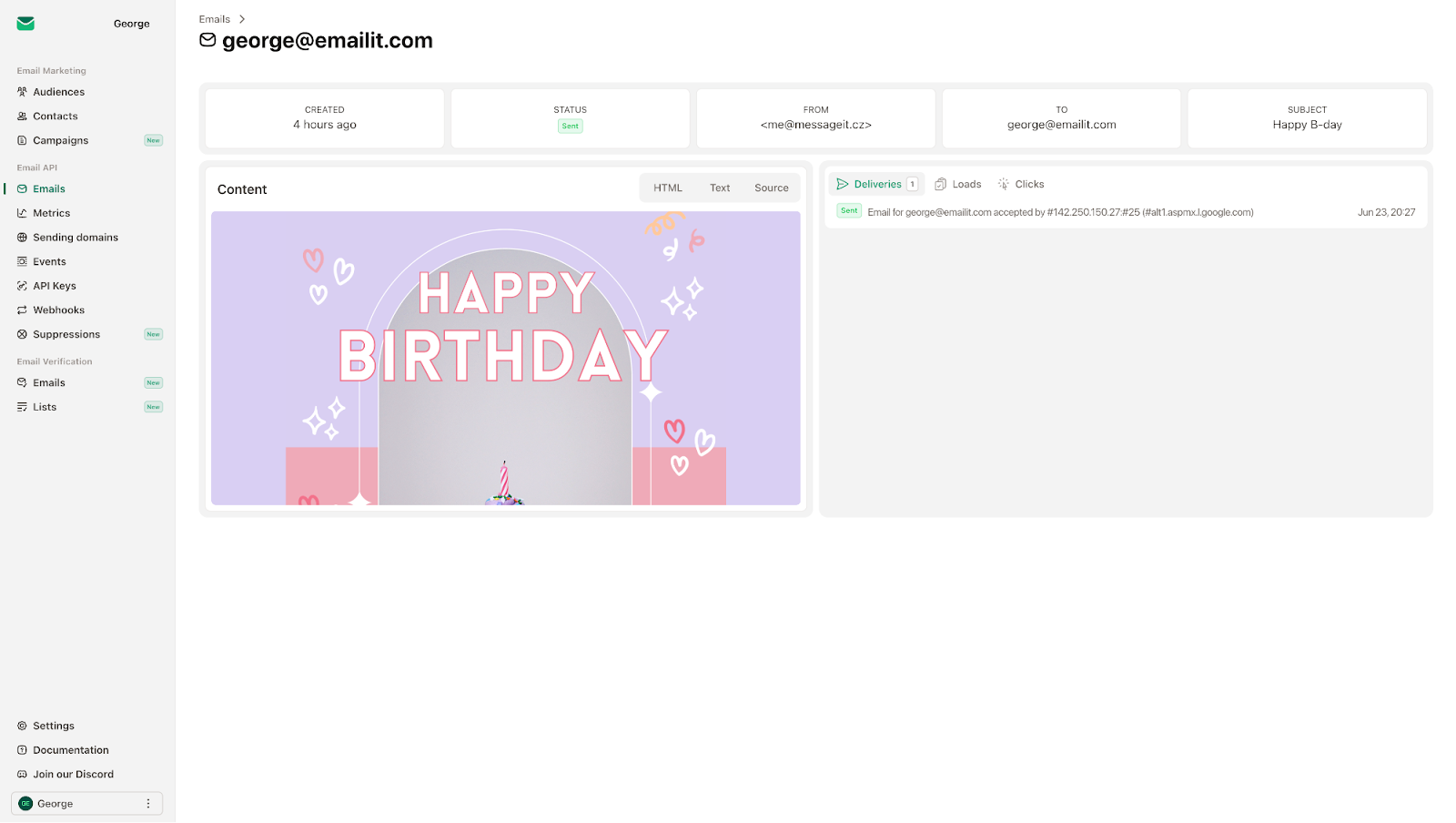Open the Campaigns section
Image resolution: width=1456 pixels, height=823 pixels.
click(60, 140)
